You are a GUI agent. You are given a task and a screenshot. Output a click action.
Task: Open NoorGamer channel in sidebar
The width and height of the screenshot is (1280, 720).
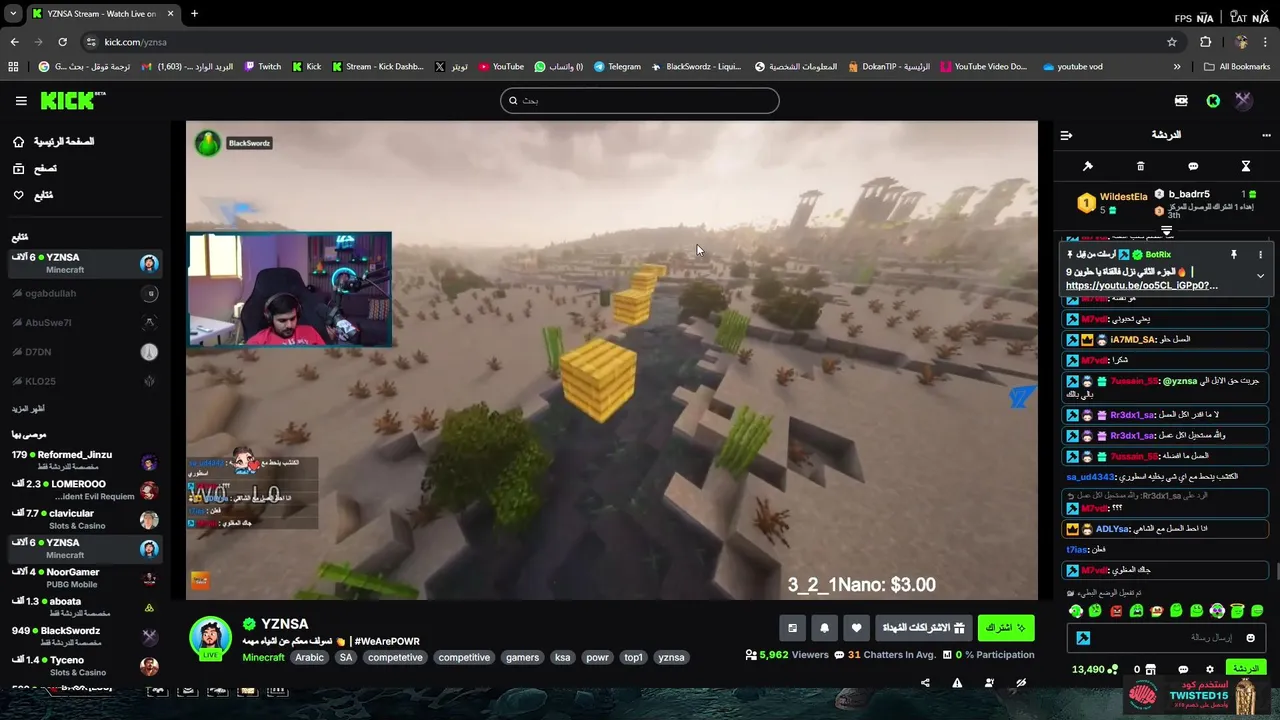pos(84,578)
